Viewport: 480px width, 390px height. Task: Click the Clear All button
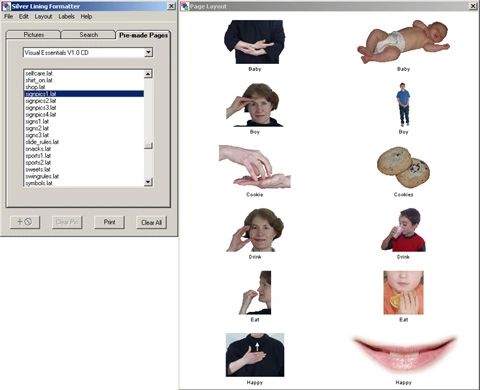pyautogui.click(x=151, y=222)
